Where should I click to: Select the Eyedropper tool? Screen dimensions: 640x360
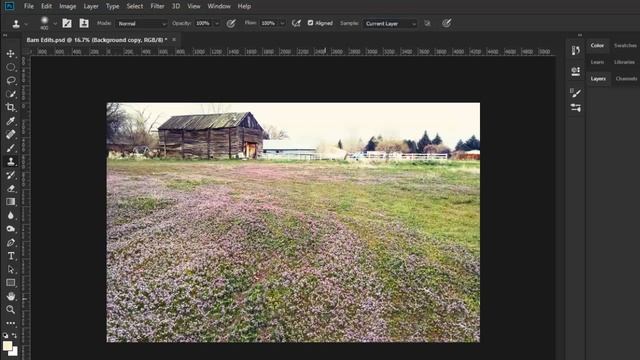pos(11,121)
